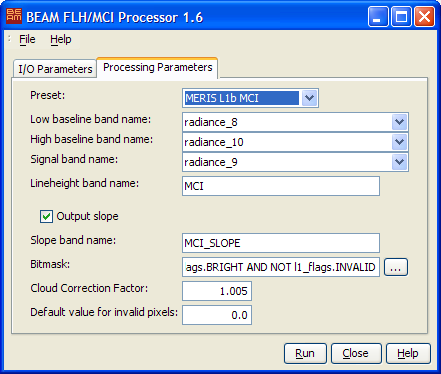The width and height of the screenshot is (441, 374).
Task: Expand the Signal band name dropdown arrow
Action: click(399, 162)
